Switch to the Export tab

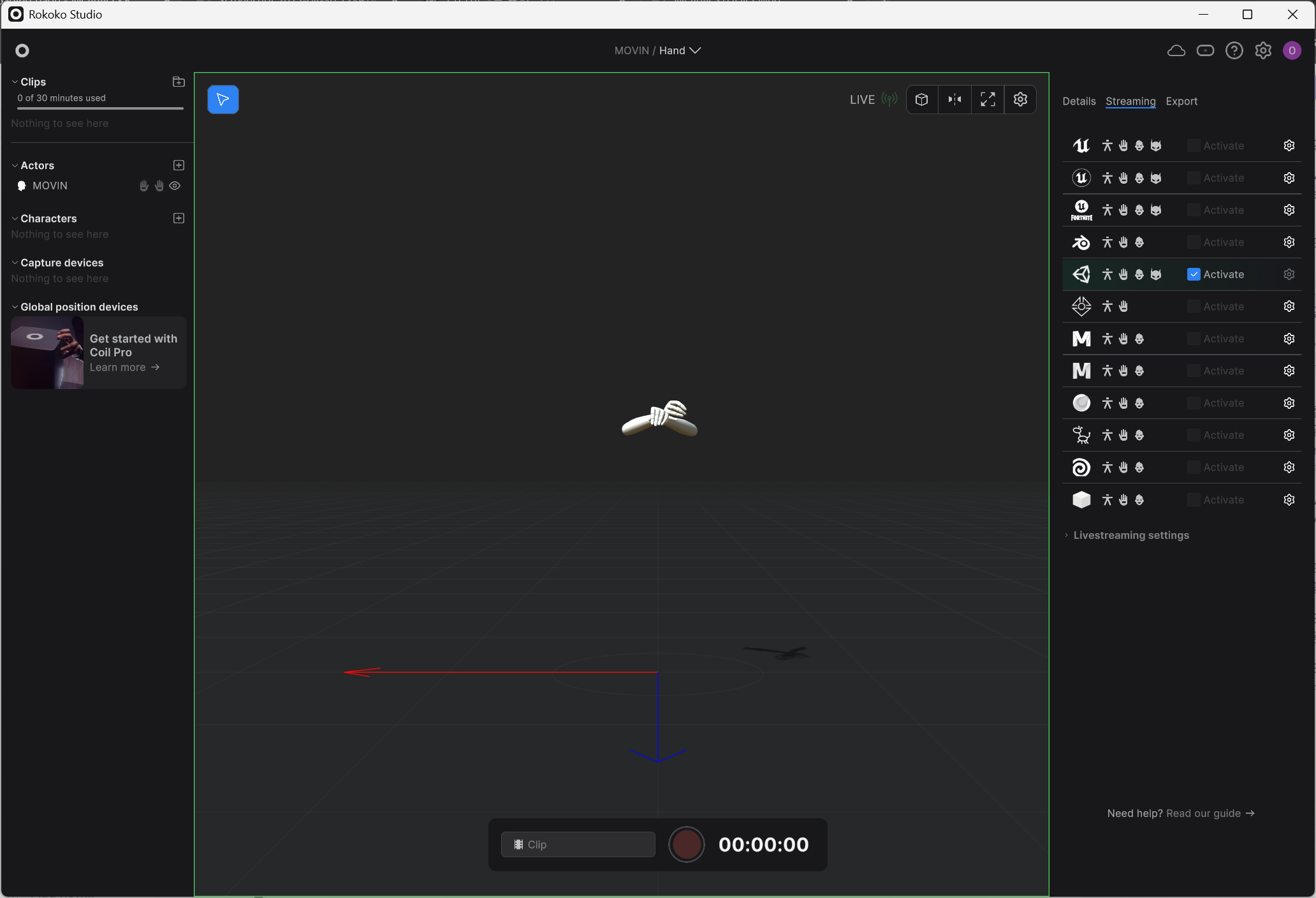[1181, 101]
